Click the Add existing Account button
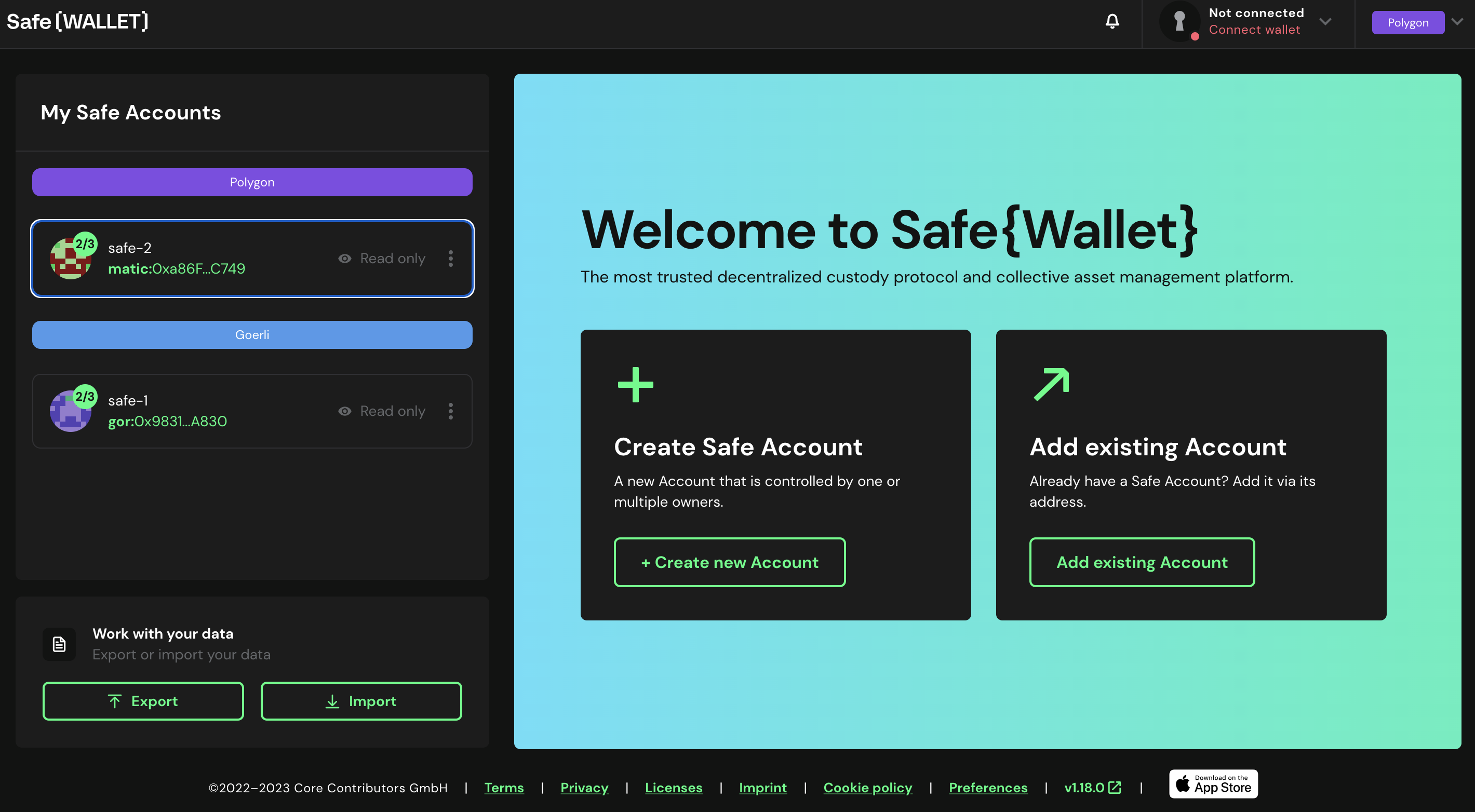The width and height of the screenshot is (1475, 812). point(1142,562)
